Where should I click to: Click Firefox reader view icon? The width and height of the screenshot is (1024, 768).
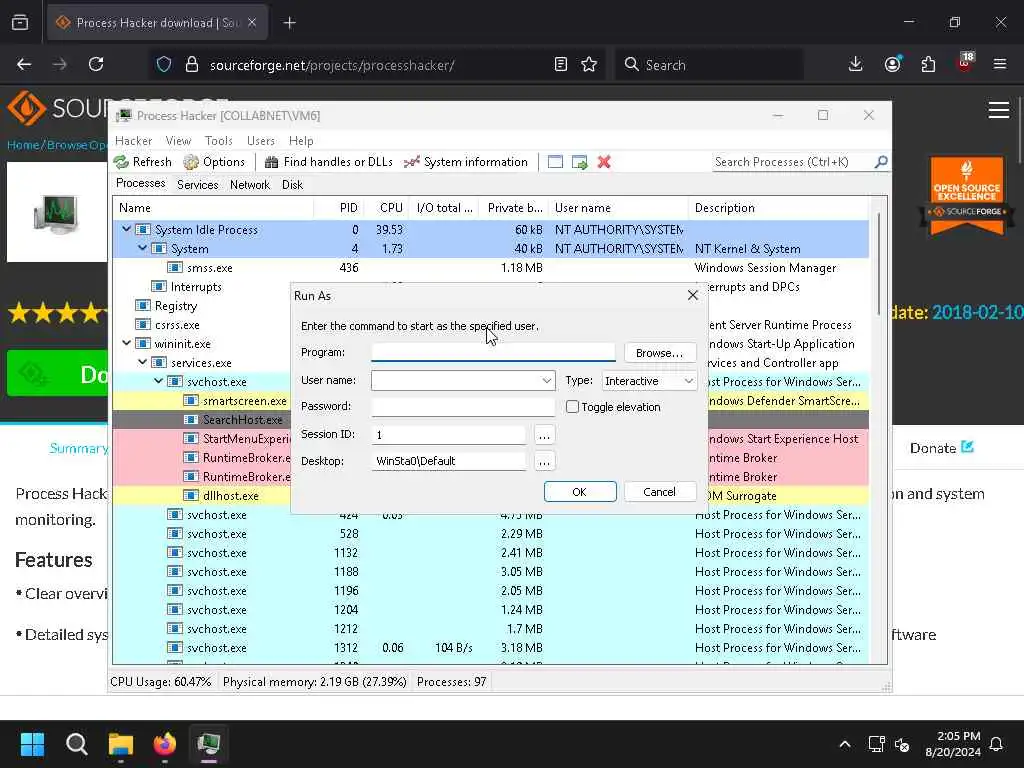[560, 64]
